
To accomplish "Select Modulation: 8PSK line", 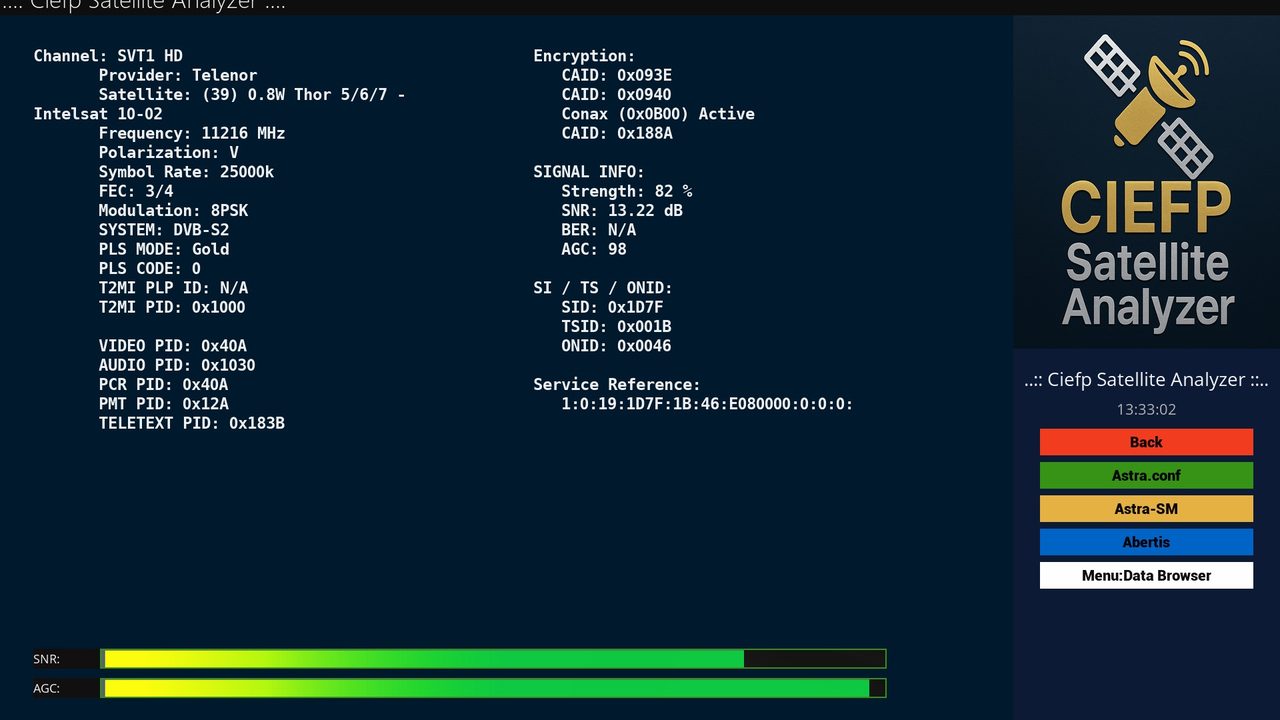I will tap(173, 210).
